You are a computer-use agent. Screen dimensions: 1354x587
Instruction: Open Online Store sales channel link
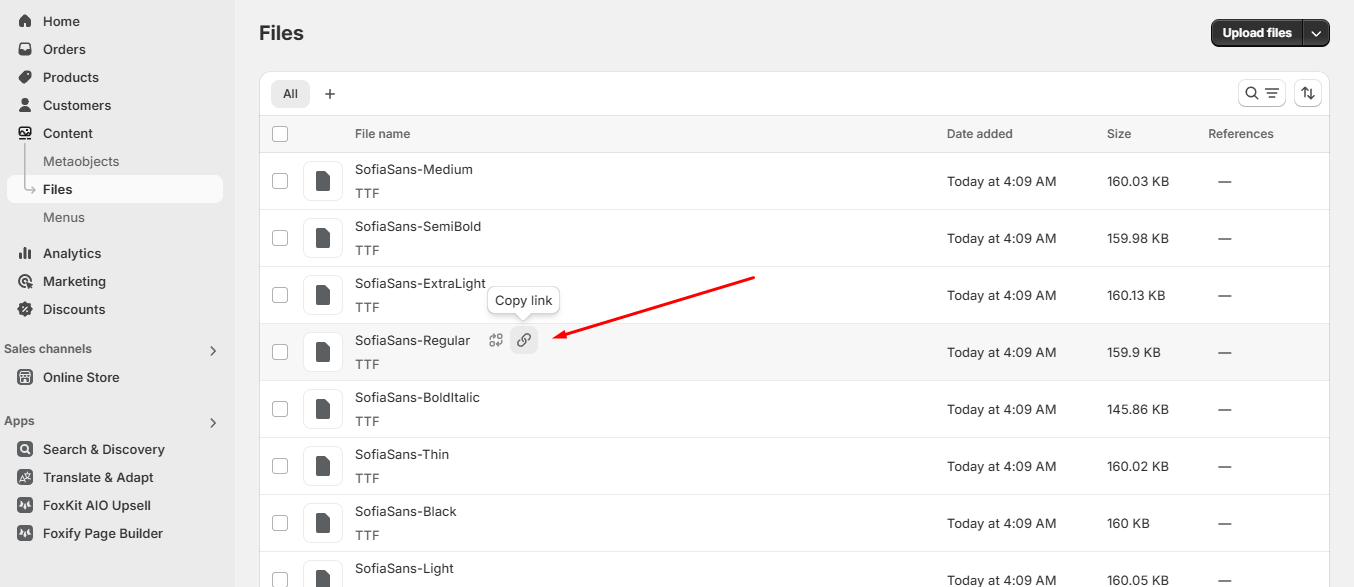[x=81, y=377]
